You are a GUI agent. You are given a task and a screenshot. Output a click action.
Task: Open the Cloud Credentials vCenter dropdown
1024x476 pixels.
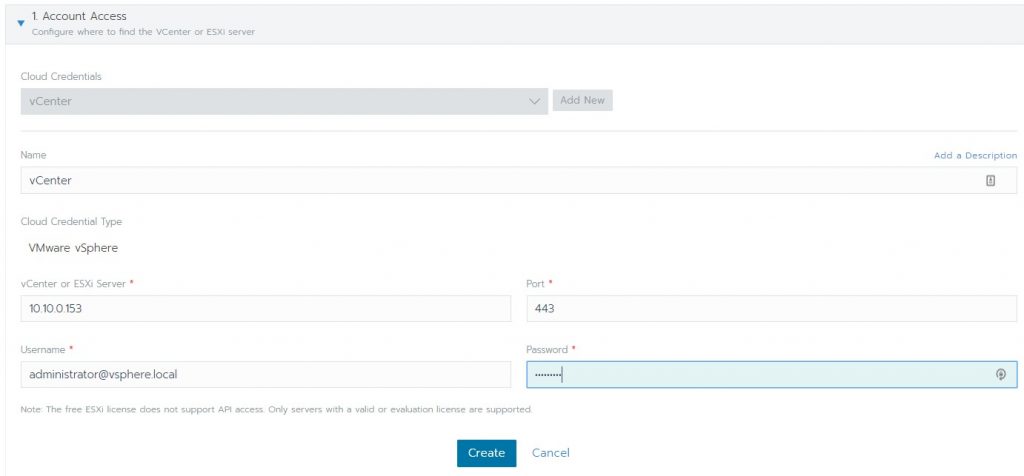[284, 101]
